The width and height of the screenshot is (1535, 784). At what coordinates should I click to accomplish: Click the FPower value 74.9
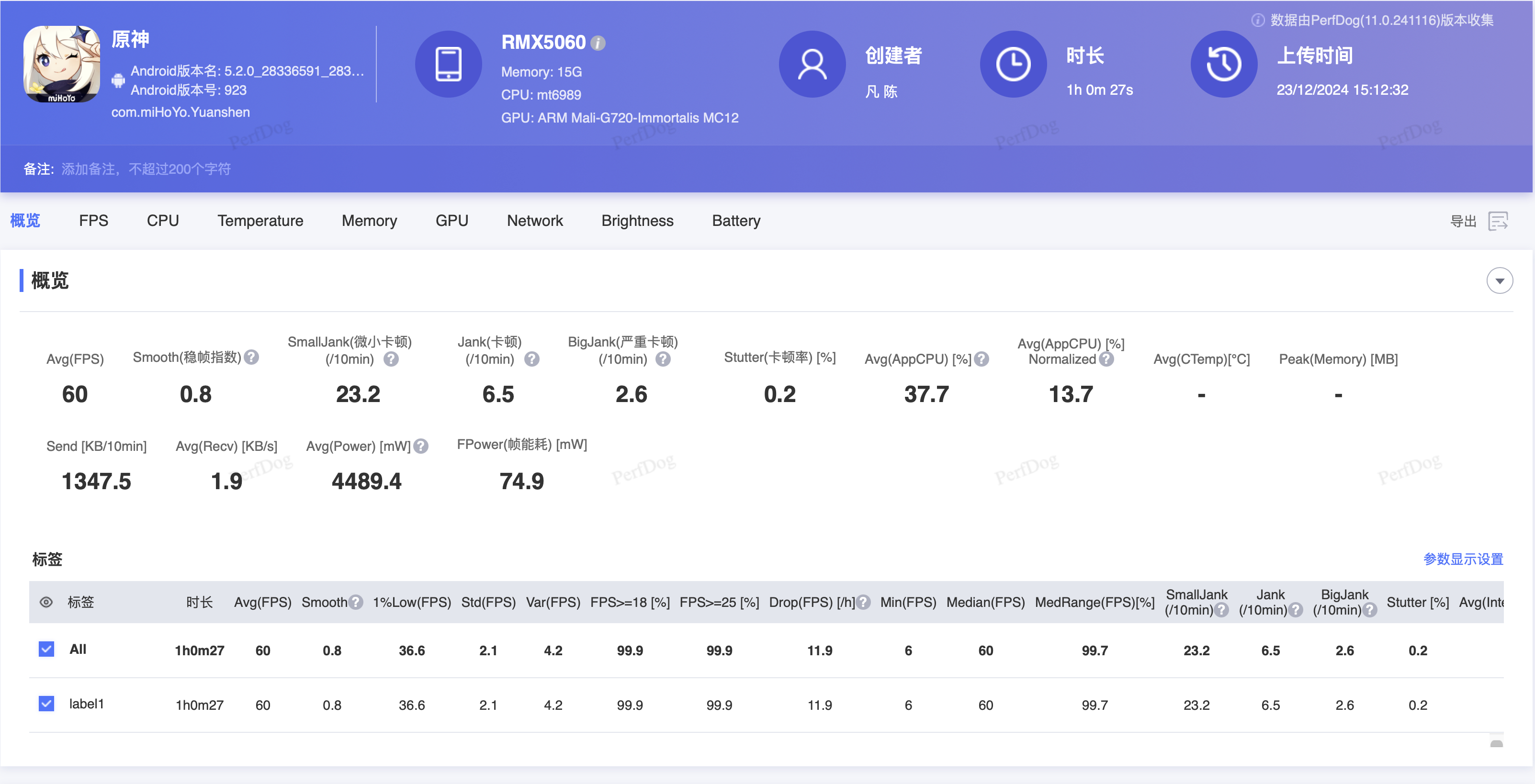(522, 482)
